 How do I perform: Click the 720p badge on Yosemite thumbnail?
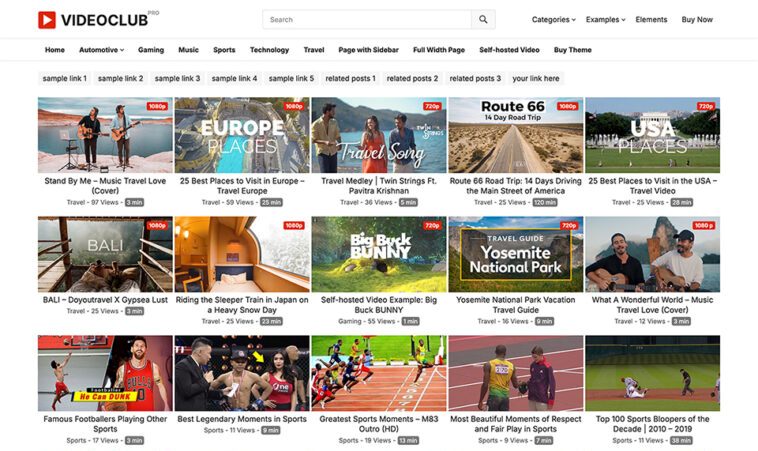tap(568, 226)
